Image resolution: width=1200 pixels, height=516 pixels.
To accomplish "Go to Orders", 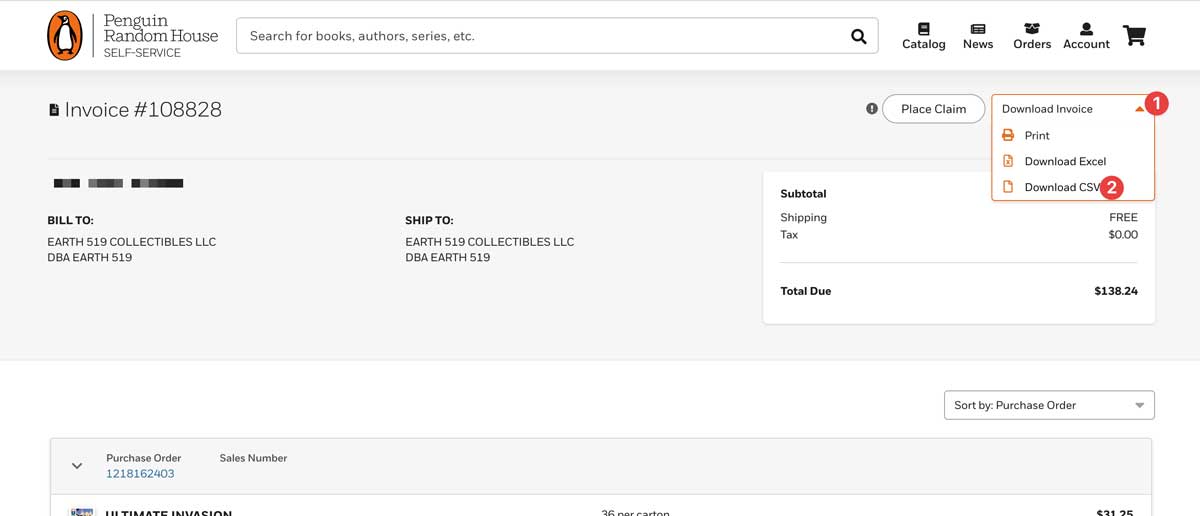I will point(1032,36).
